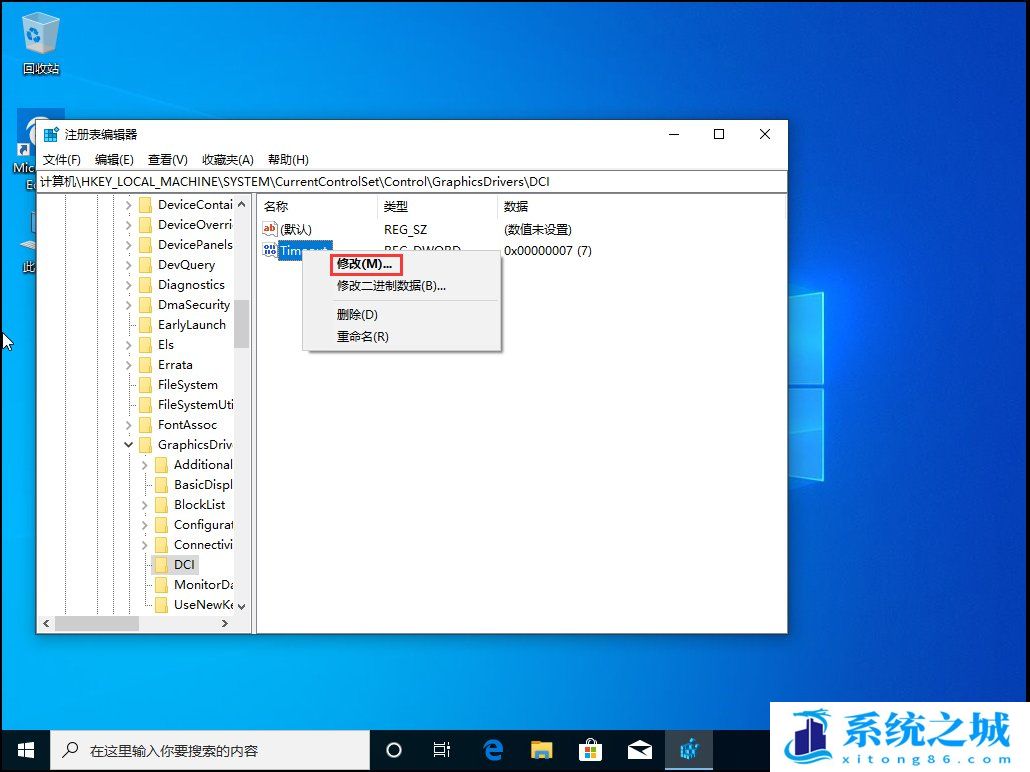The image size is (1030, 772).
Task: Click the REG_SZ type cell
Action: 405,229
